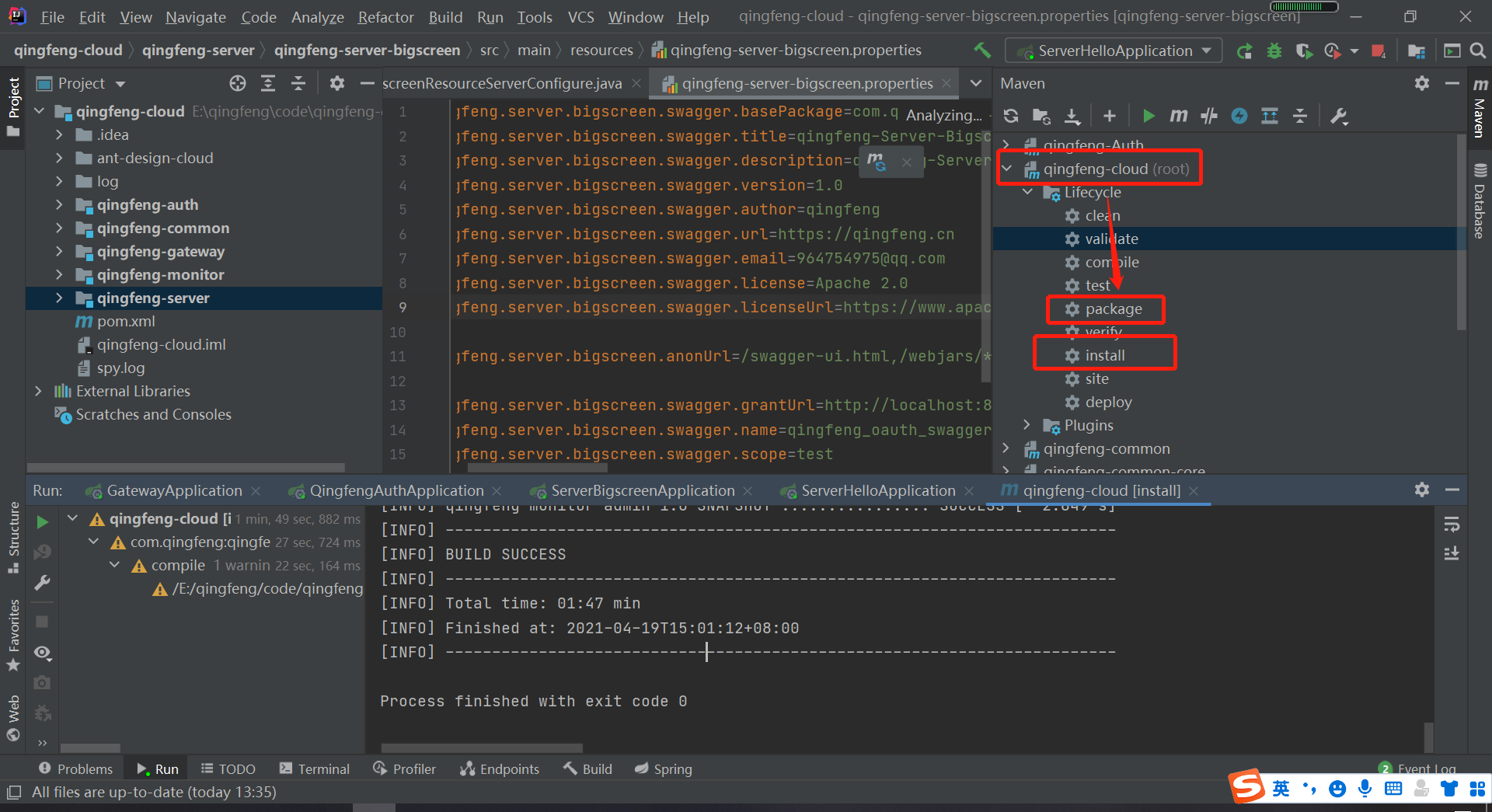This screenshot has height=812, width=1492.
Task: Click the resources breadcrumb segment
Action: (x=601, y=50)
